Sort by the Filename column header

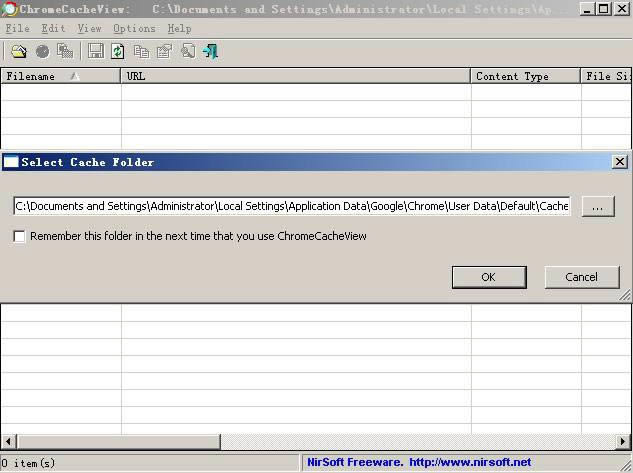click(x=61, y=76)
